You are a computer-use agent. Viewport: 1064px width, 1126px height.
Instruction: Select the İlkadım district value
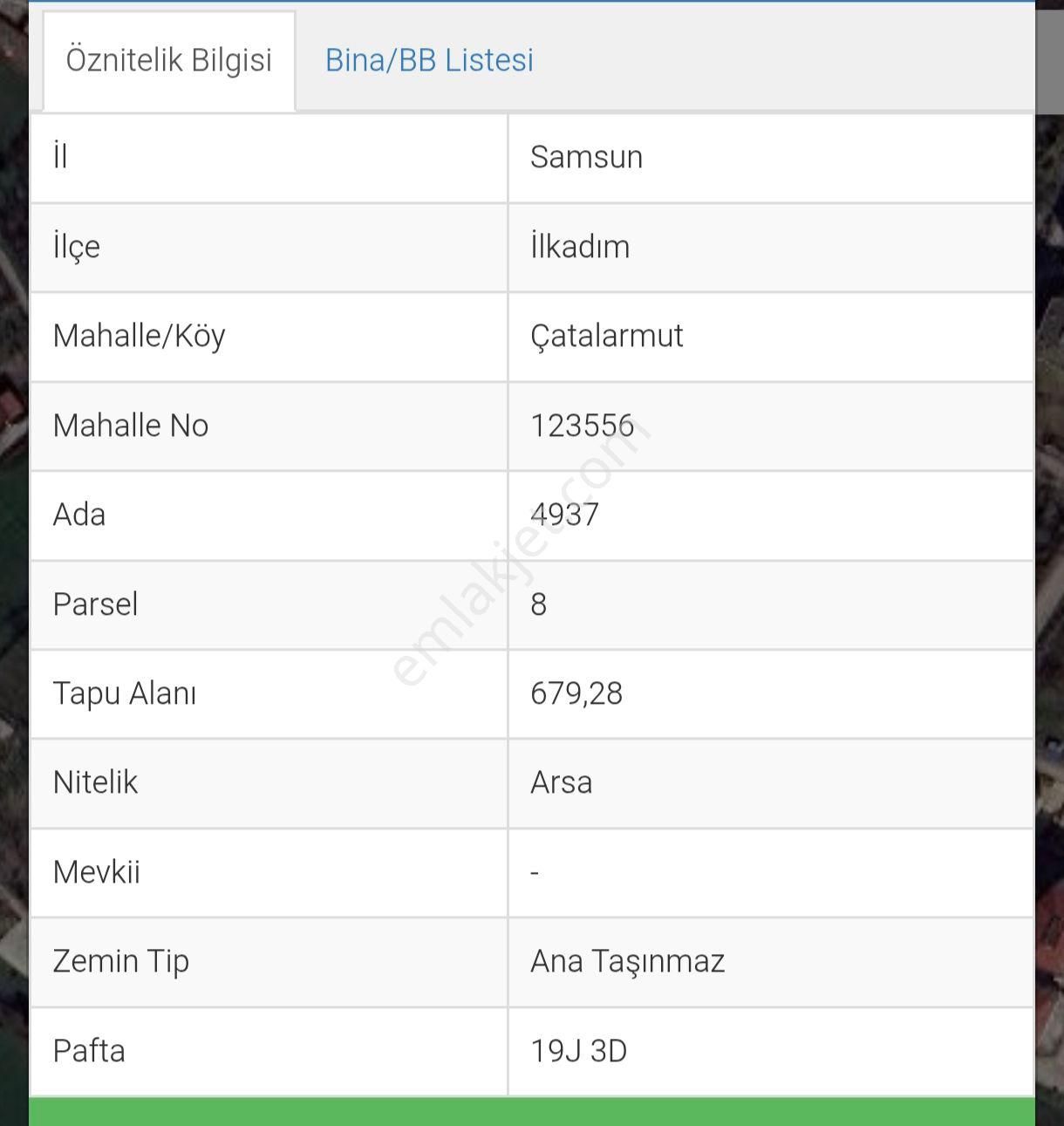[580, 246]
